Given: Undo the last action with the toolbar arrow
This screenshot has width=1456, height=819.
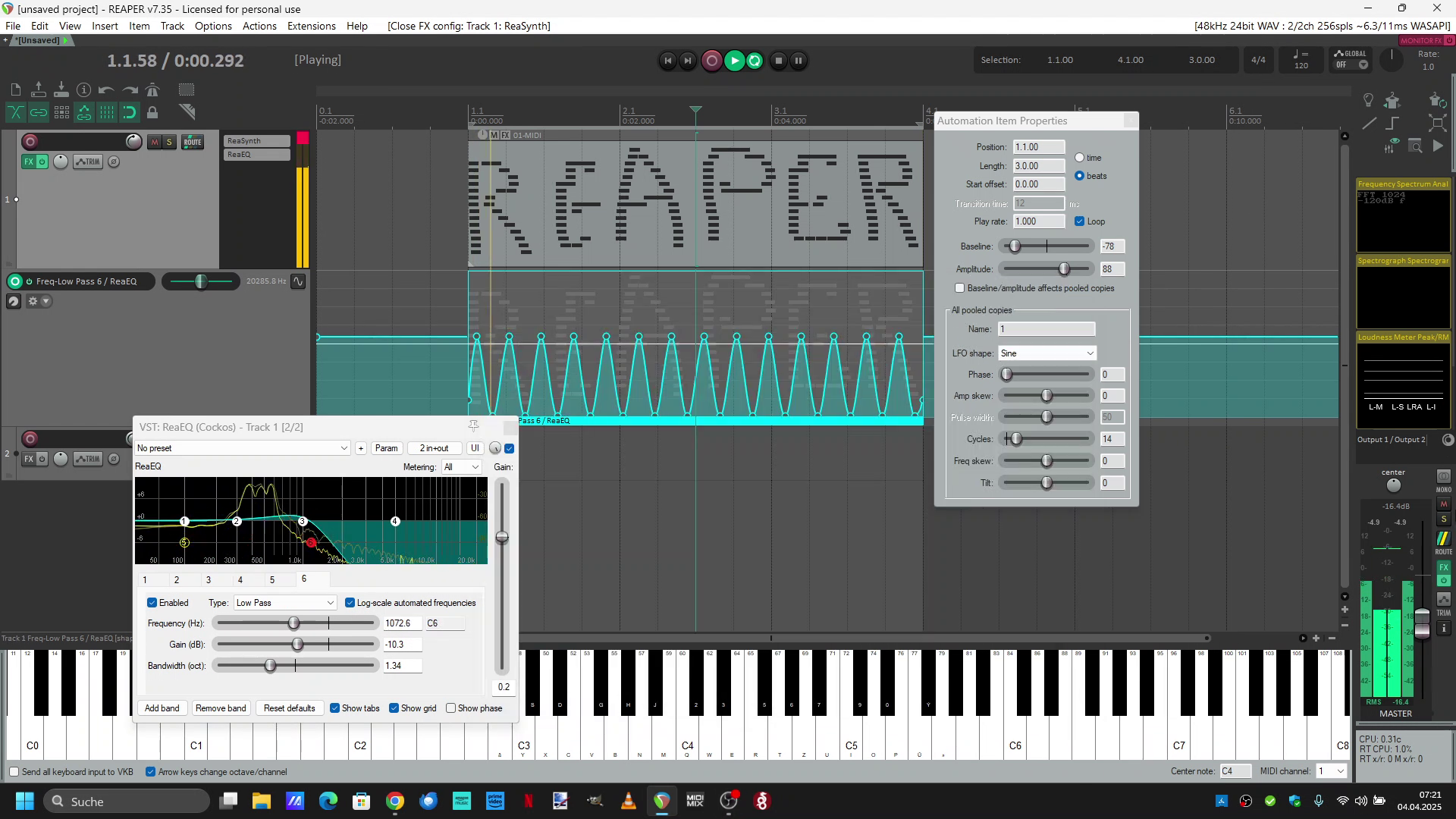Looking at the screenshot, I should coord(107,89).
